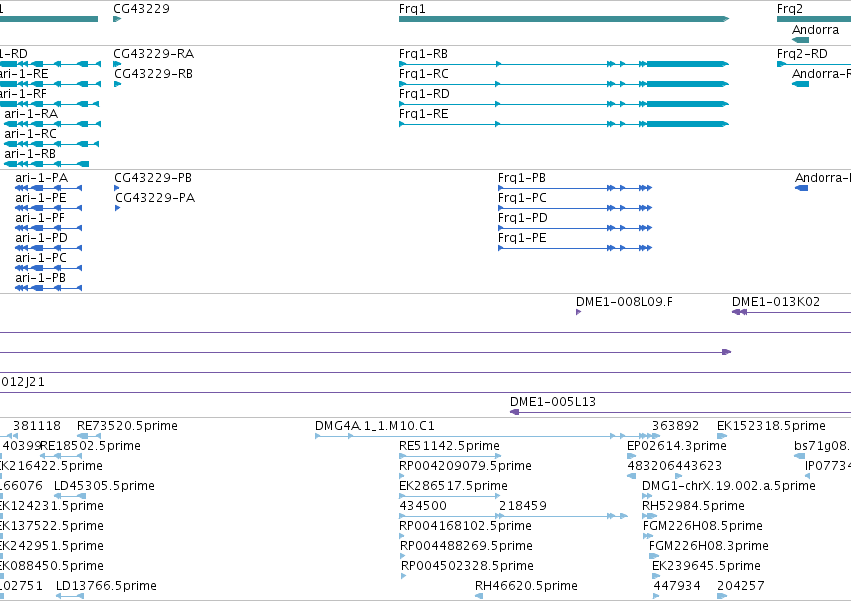
Task: Click the 204257 feature label
Action: [x=741, y=586]
